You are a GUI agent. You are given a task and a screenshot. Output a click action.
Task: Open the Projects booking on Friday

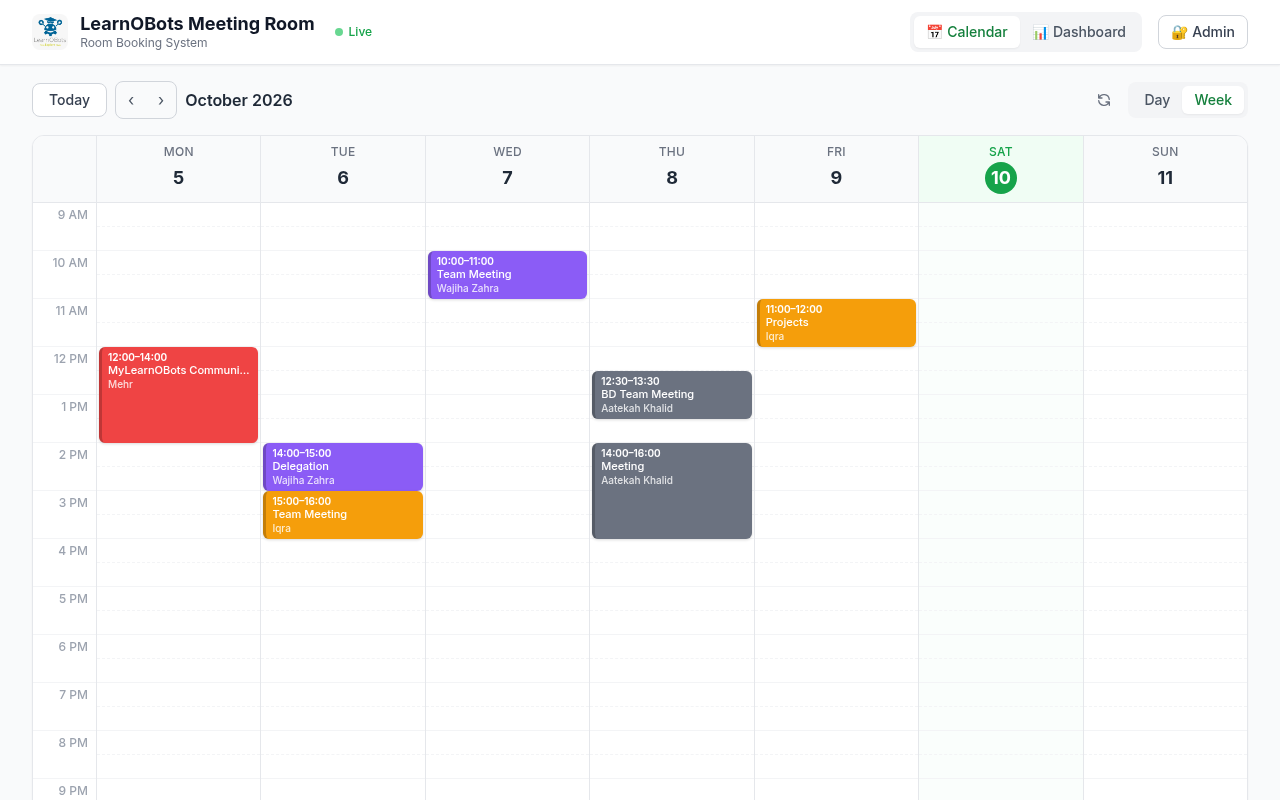(836, 323)
